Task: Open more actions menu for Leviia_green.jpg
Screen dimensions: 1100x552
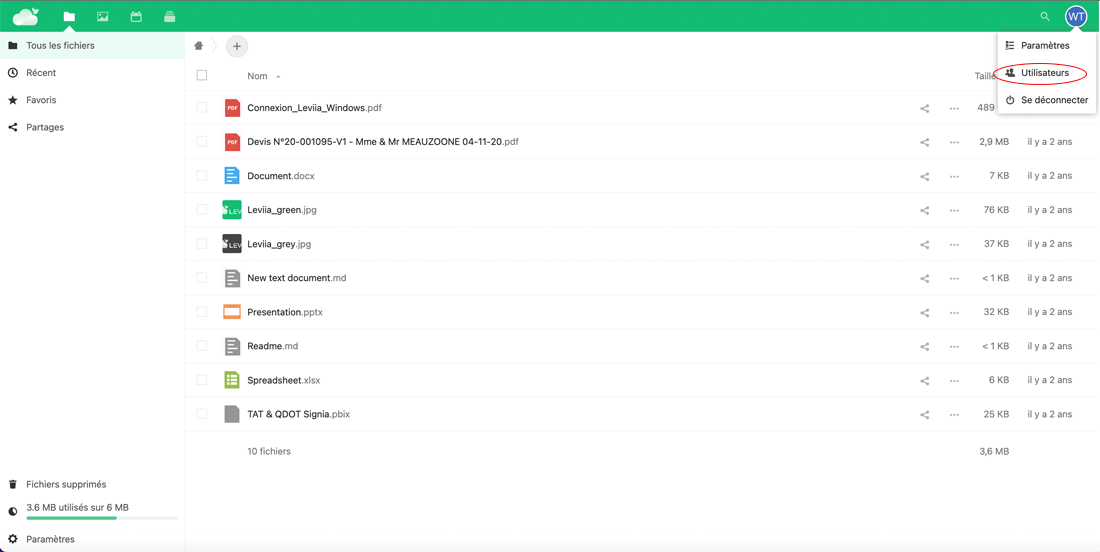Action: [x=954, y=210]
